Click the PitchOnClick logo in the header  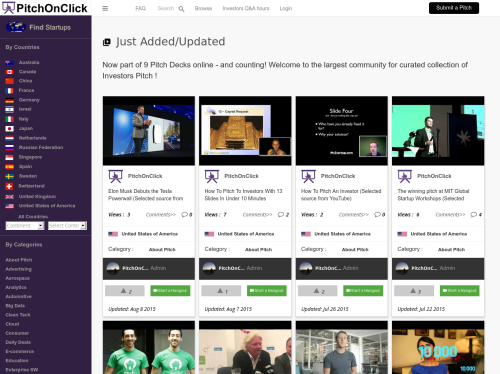(x=45, y=8)
